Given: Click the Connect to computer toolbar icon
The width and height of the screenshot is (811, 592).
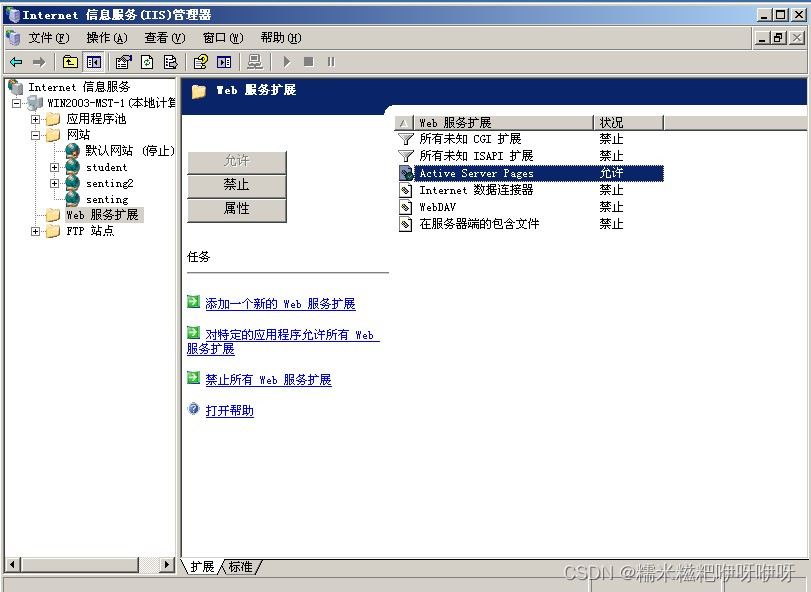Looking at the screenshot, I should click(254, 63).
